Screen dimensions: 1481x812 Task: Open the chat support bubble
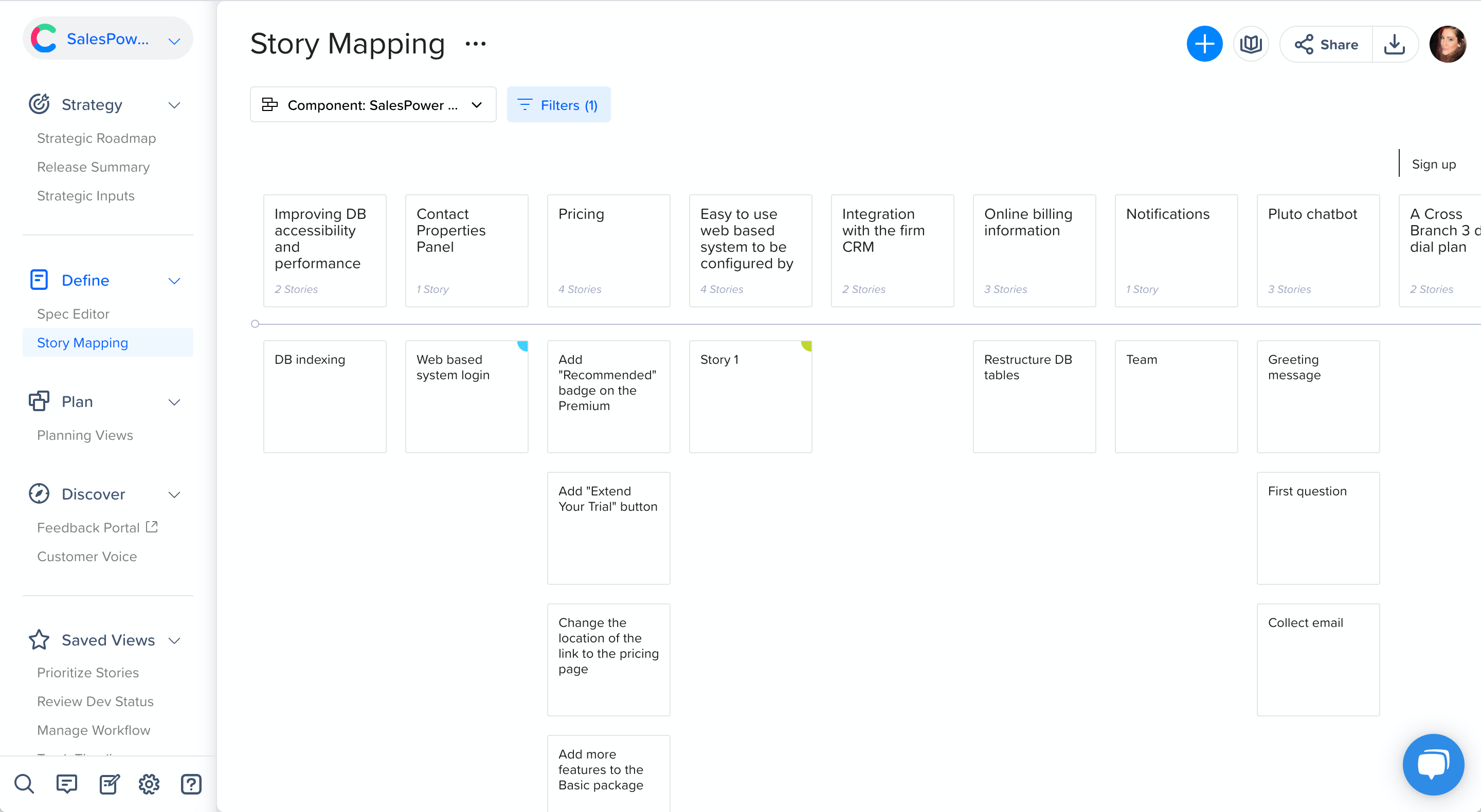tap(1433, 764)
